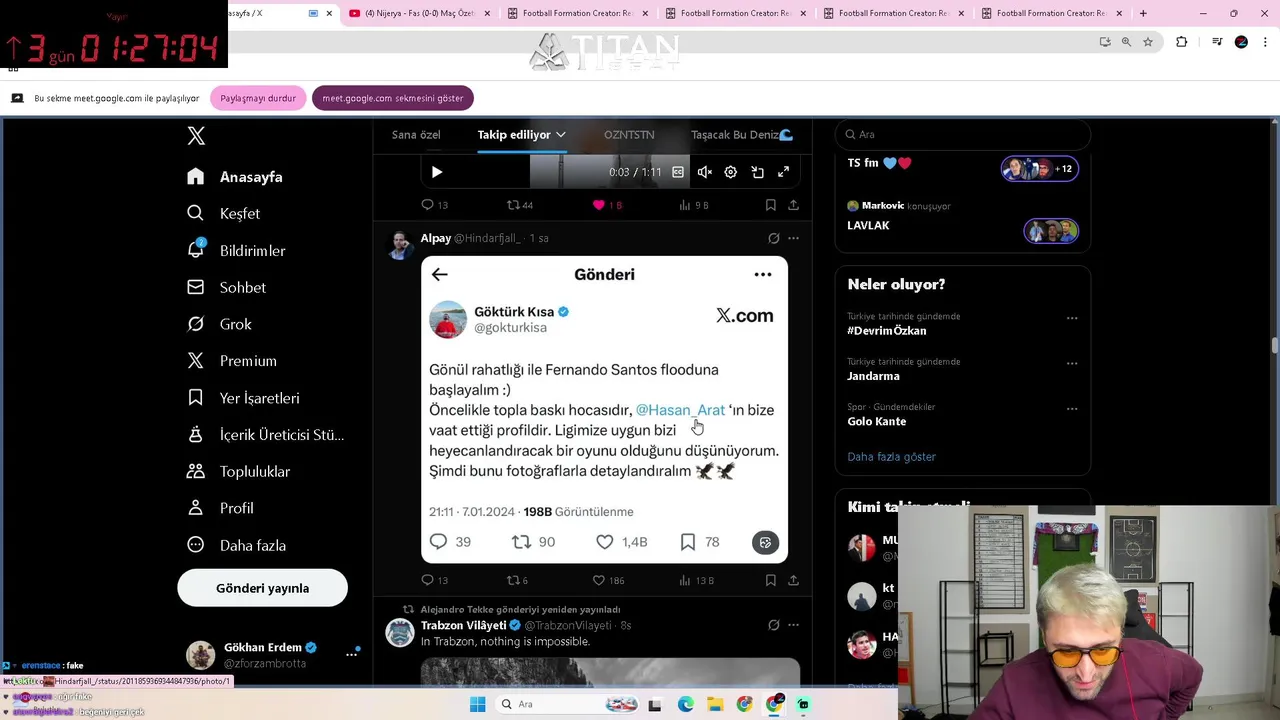Toggle video picture-in-picture
Viewport: 1280px width, 720px height.
coord(757,172)
